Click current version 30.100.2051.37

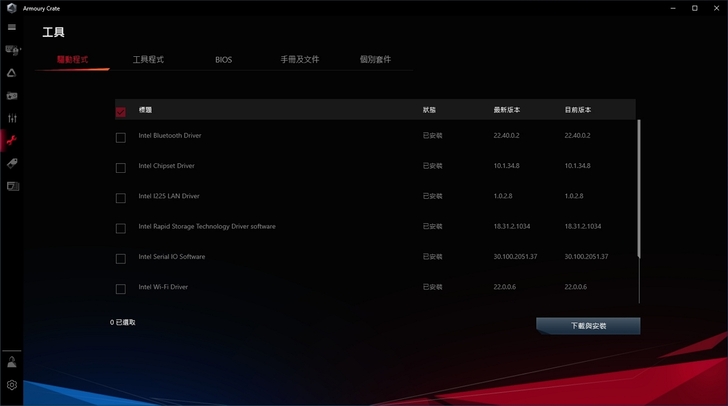point(586,256)
